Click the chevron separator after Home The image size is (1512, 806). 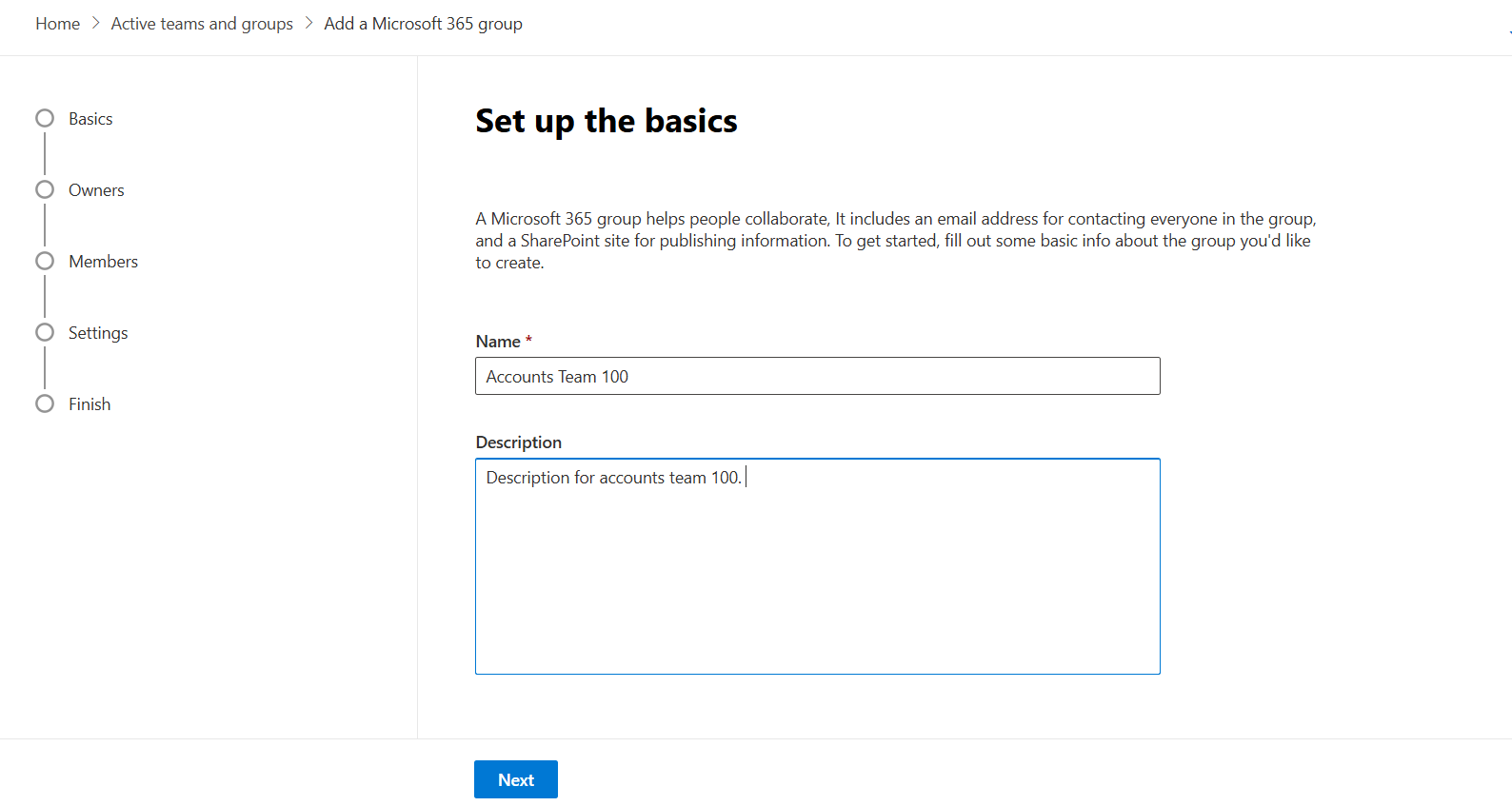coord(96,24)
